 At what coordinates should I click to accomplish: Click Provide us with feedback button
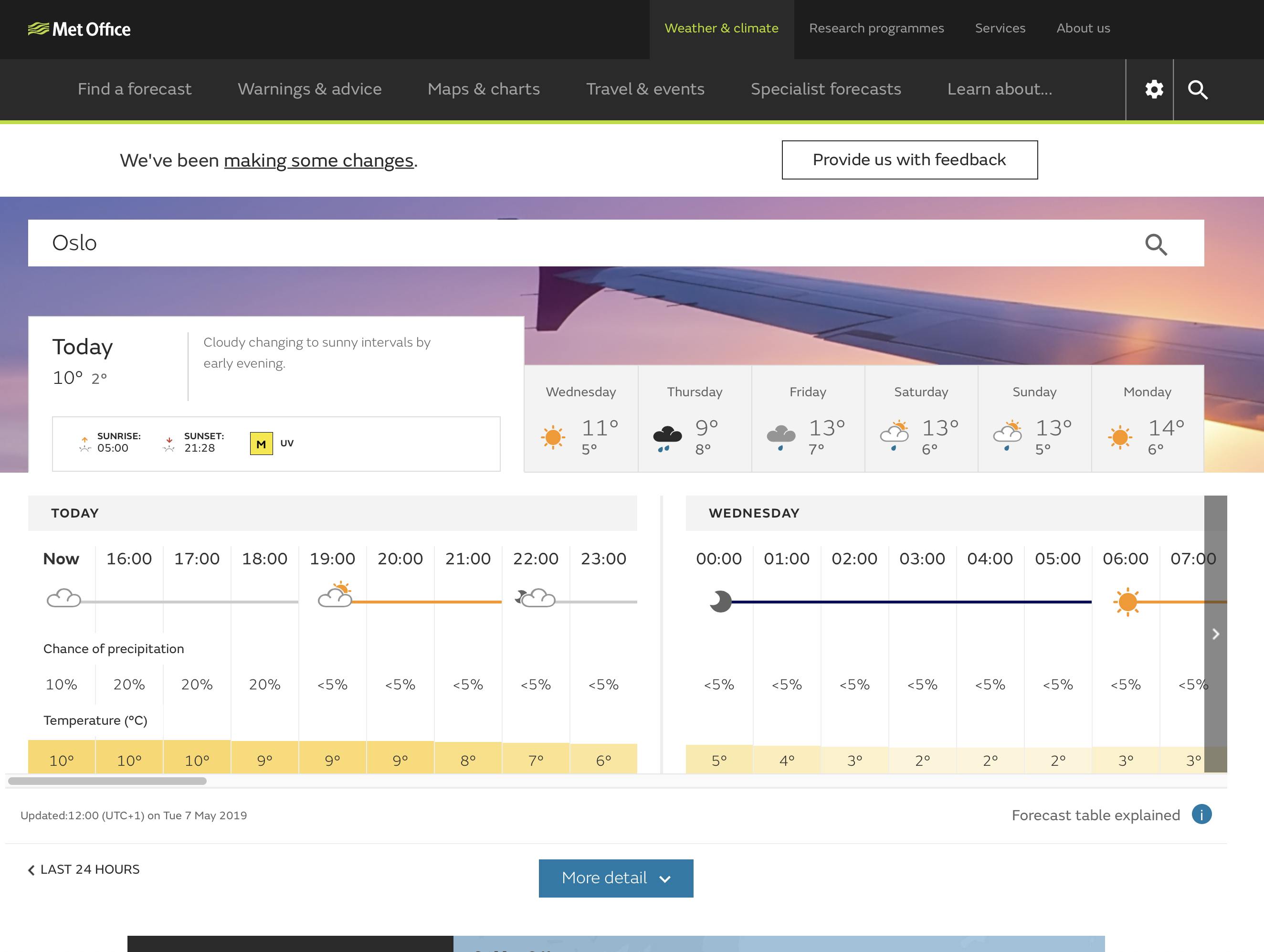909,160
